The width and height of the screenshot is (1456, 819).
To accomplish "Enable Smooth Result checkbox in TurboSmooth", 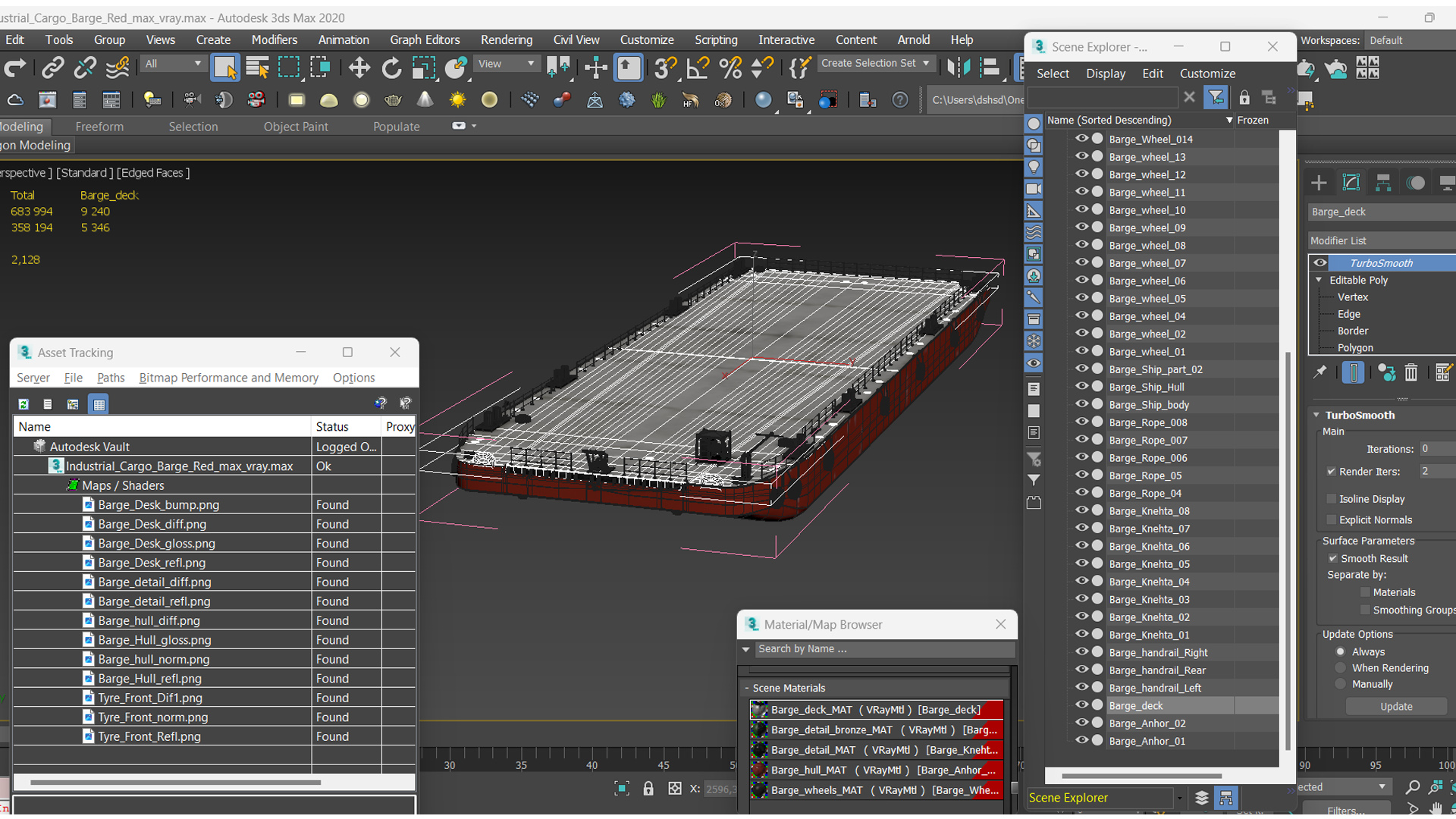I will click(x=1333, y=558).
